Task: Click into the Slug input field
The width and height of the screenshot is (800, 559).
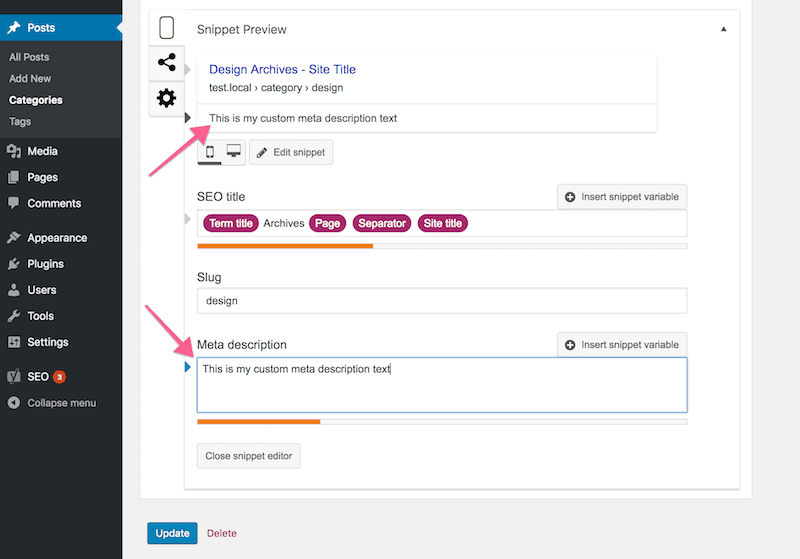Action: (x=442, y=301)
